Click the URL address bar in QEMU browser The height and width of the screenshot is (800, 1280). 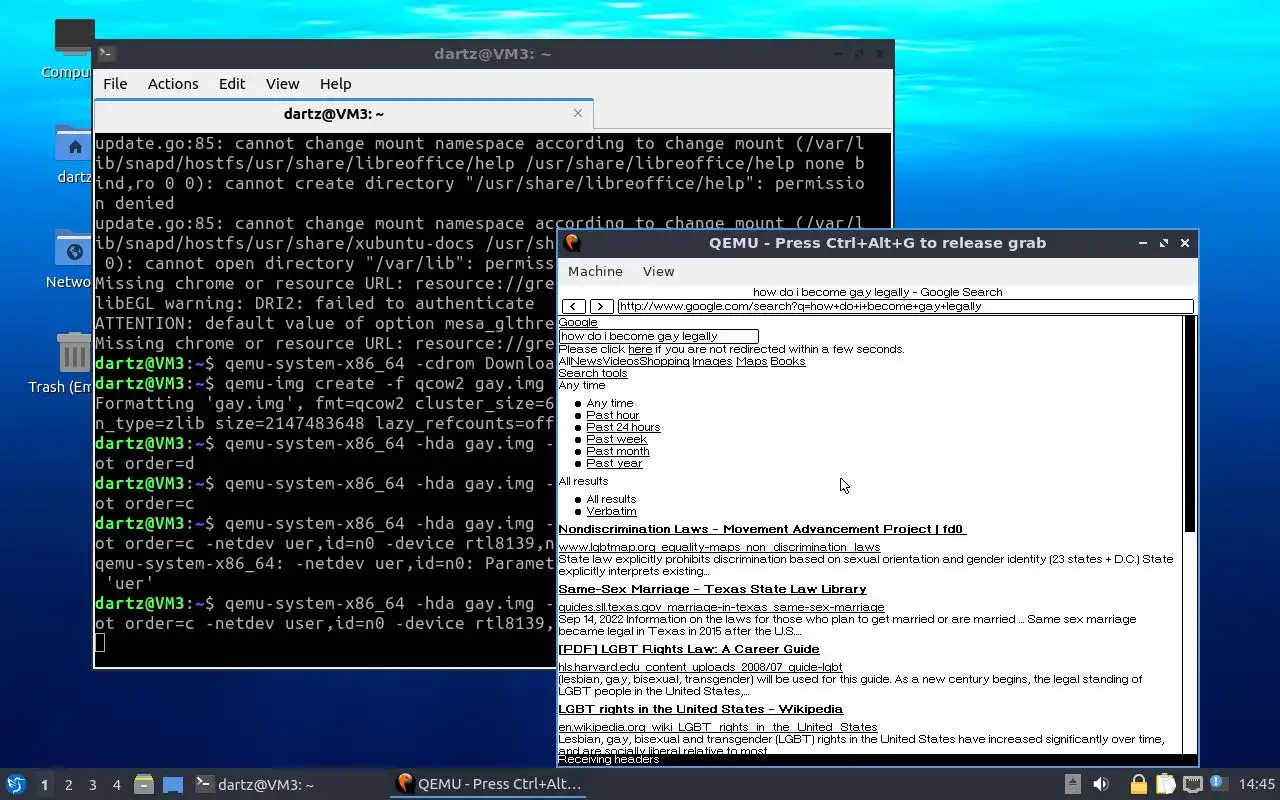coord(905,306)
